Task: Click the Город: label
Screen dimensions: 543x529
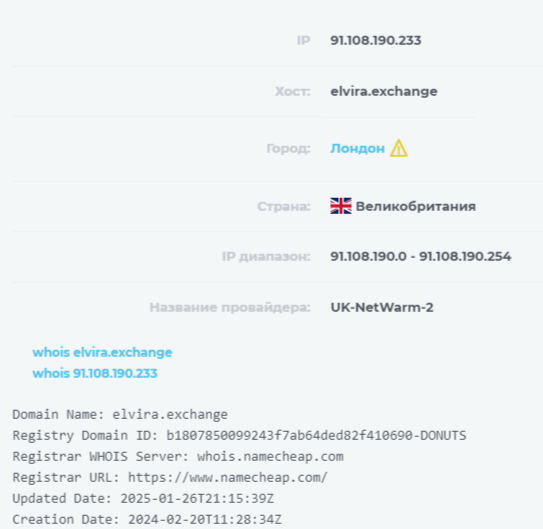Action: pyautogui.click(x=288, y=149)
